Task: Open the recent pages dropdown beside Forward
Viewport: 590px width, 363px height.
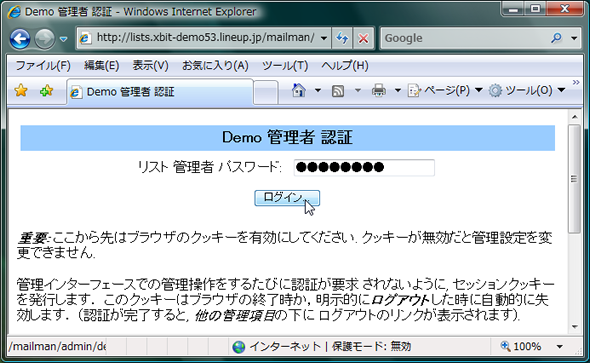Action: point(64,39)
